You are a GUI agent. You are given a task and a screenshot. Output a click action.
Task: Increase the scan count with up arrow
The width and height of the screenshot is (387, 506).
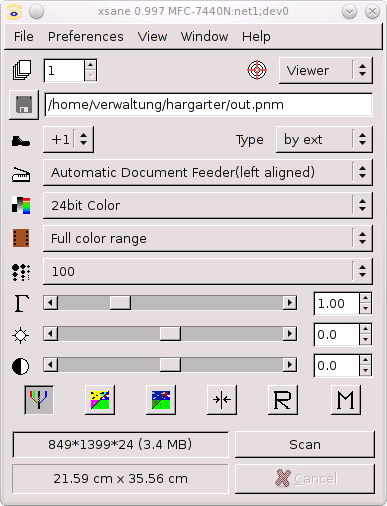[90, 65]
